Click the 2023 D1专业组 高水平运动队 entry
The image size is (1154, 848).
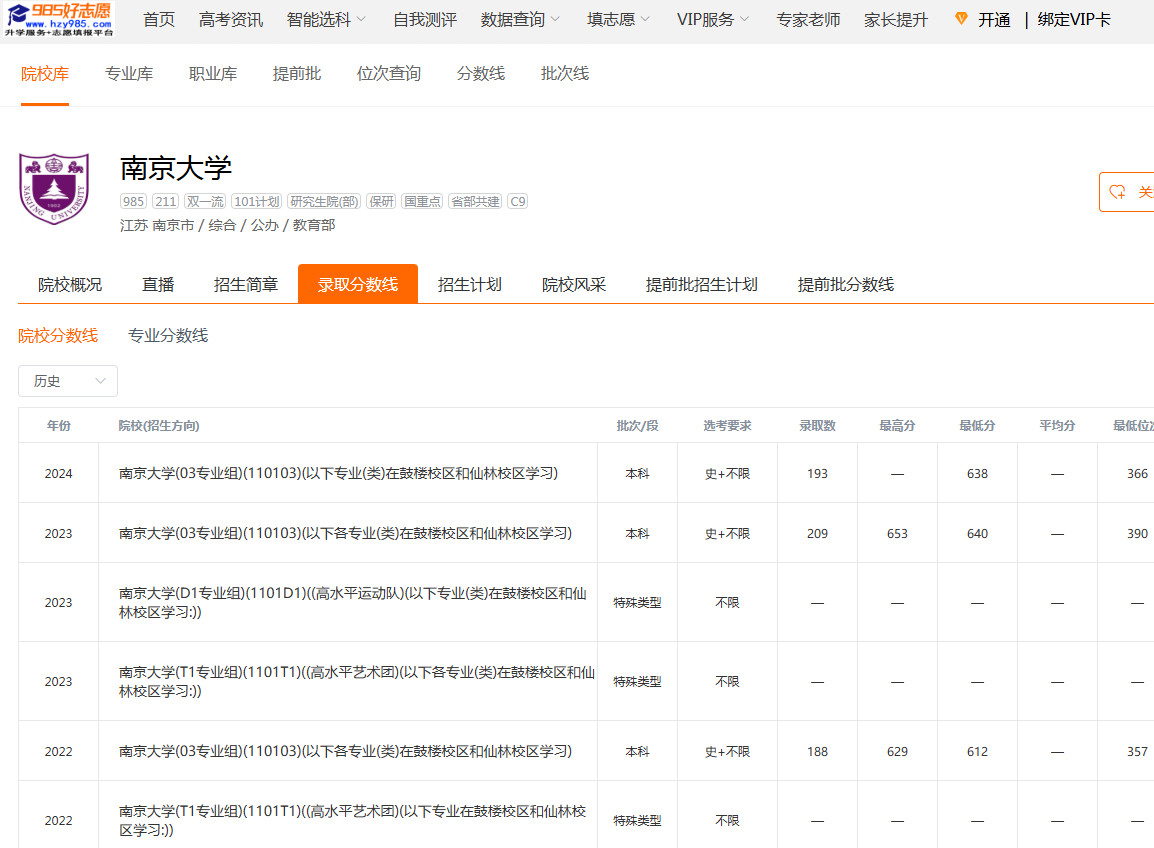[353, 603]
